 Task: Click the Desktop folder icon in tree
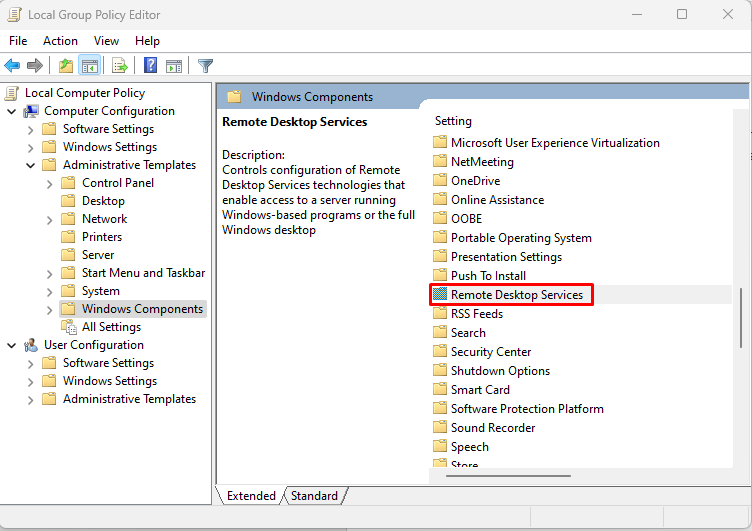point(68,201)
